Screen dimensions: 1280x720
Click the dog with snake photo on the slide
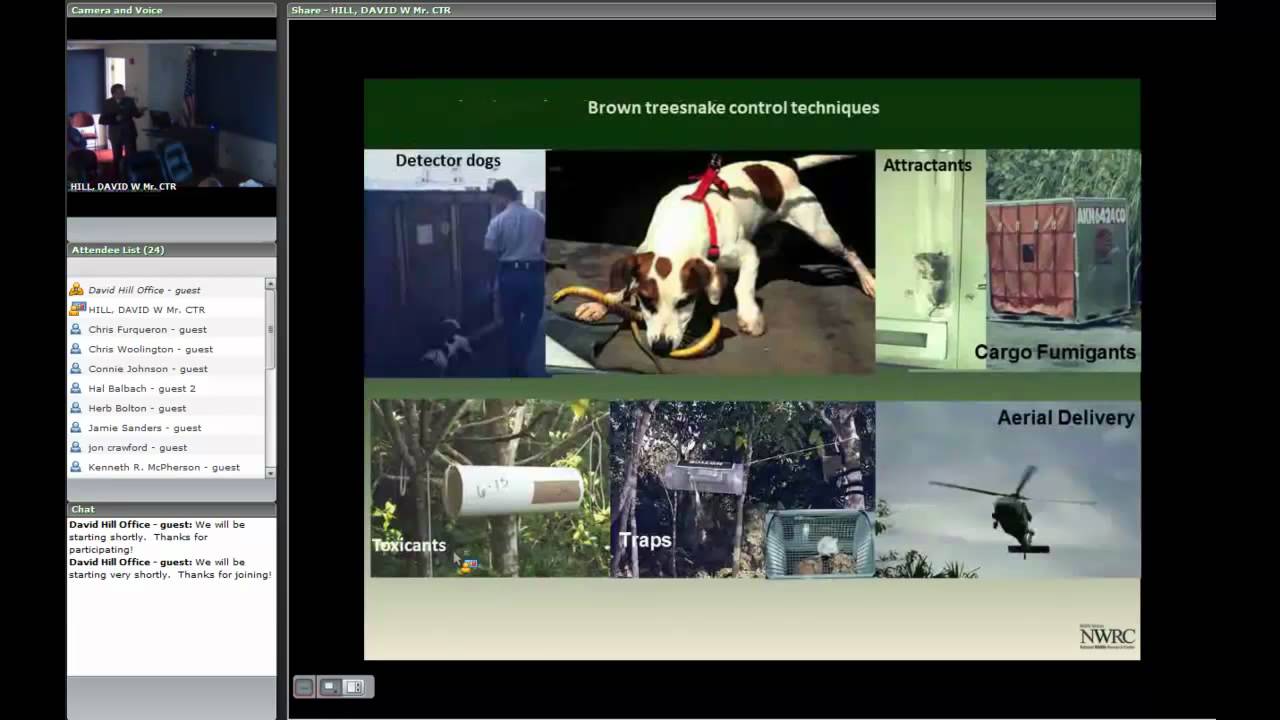pos(710,263)
